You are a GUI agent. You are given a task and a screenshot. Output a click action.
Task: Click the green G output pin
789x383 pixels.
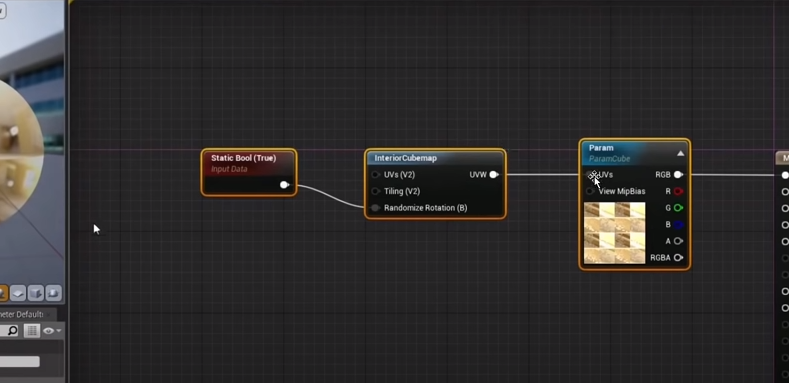(x=678, y=208)
